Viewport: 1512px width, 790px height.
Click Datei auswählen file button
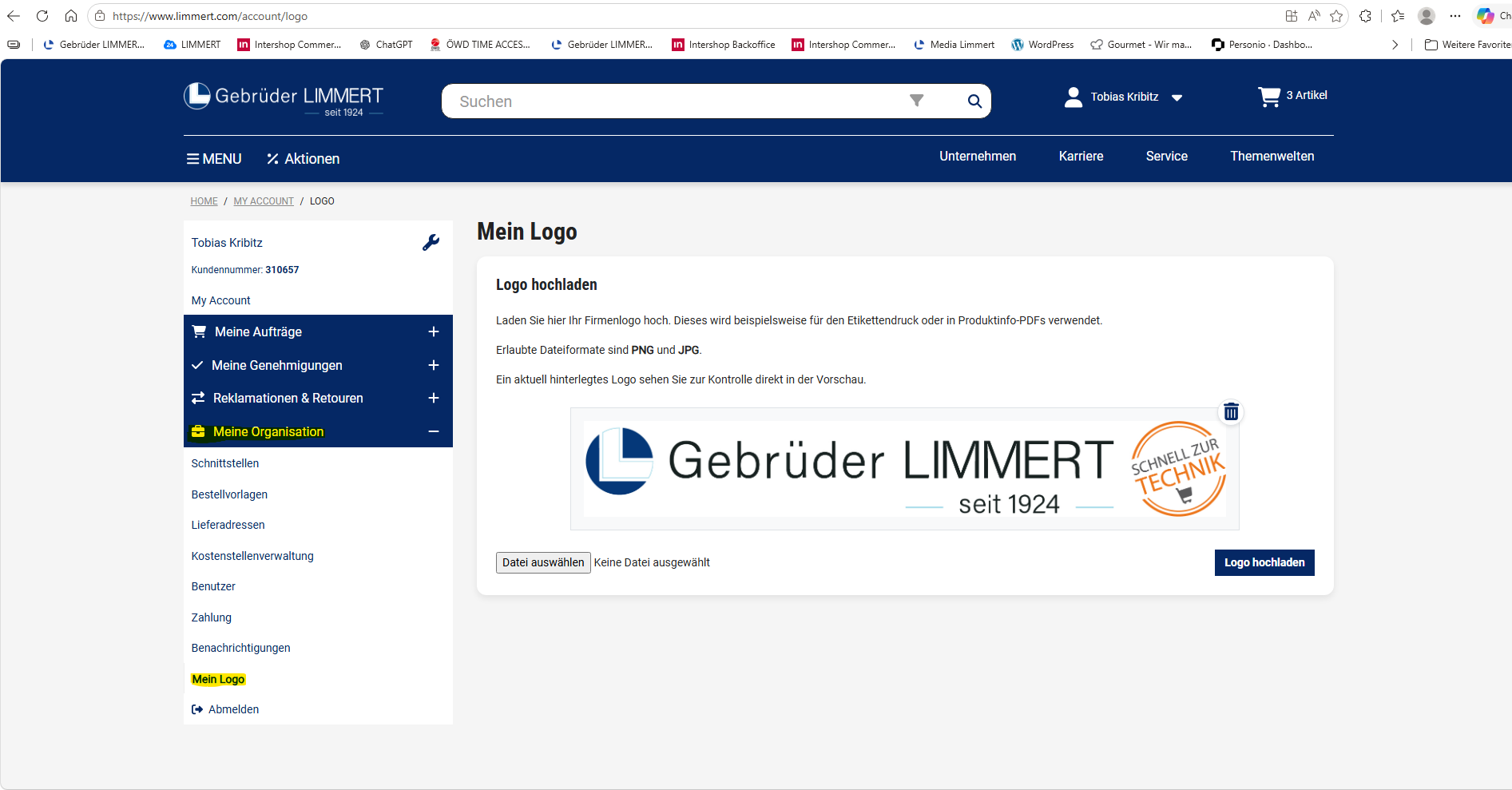pos(543,562)
